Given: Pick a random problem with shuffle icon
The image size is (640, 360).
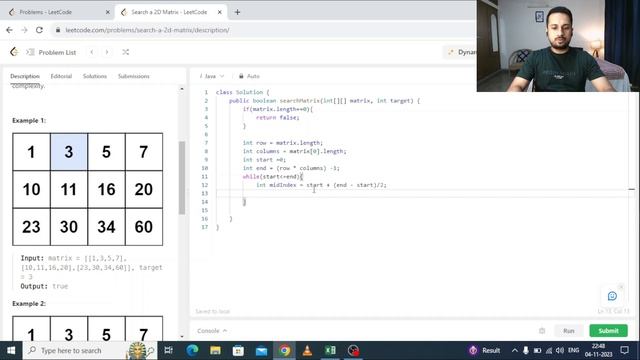Looking at the screenshot, I should (126, 52).
